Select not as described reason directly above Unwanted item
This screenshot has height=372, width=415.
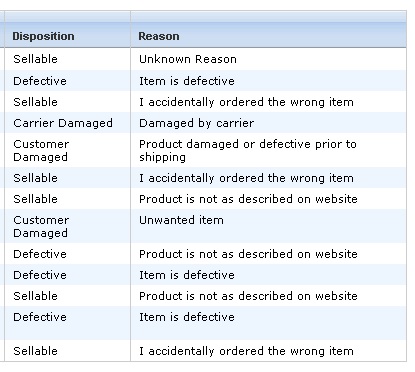(248, 199)
